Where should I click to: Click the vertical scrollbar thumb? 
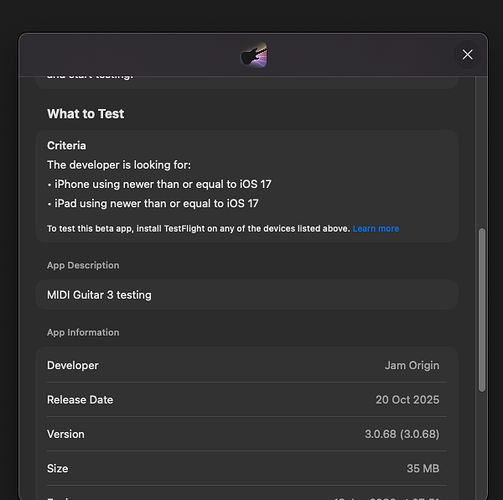482,310
